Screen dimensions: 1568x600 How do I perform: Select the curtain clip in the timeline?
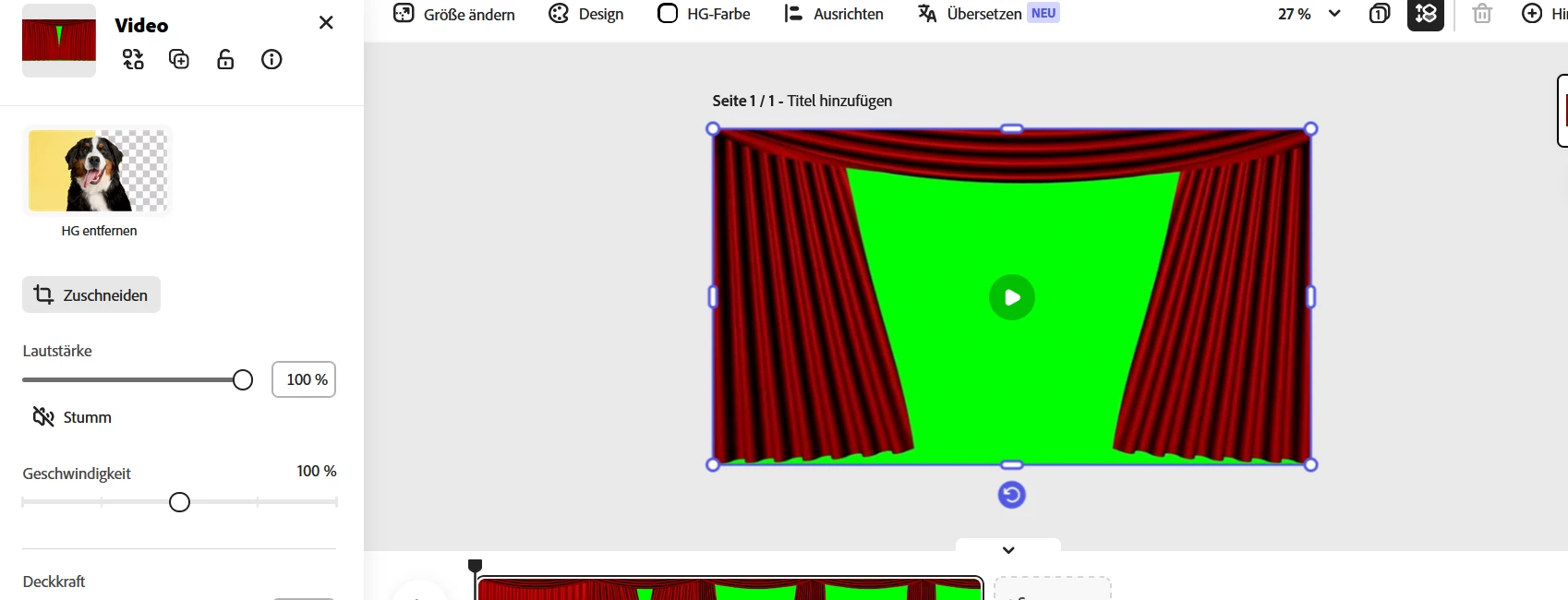(730, 589)
